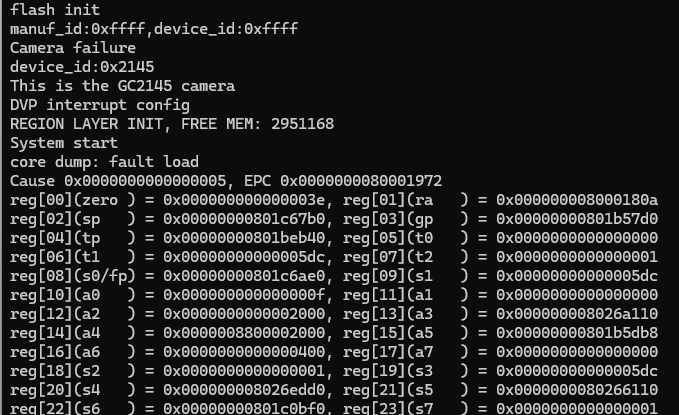Place cursor on "DVP interrupt config" line
The height and width of the screenshot is (415, 679).
pos(99,104)
